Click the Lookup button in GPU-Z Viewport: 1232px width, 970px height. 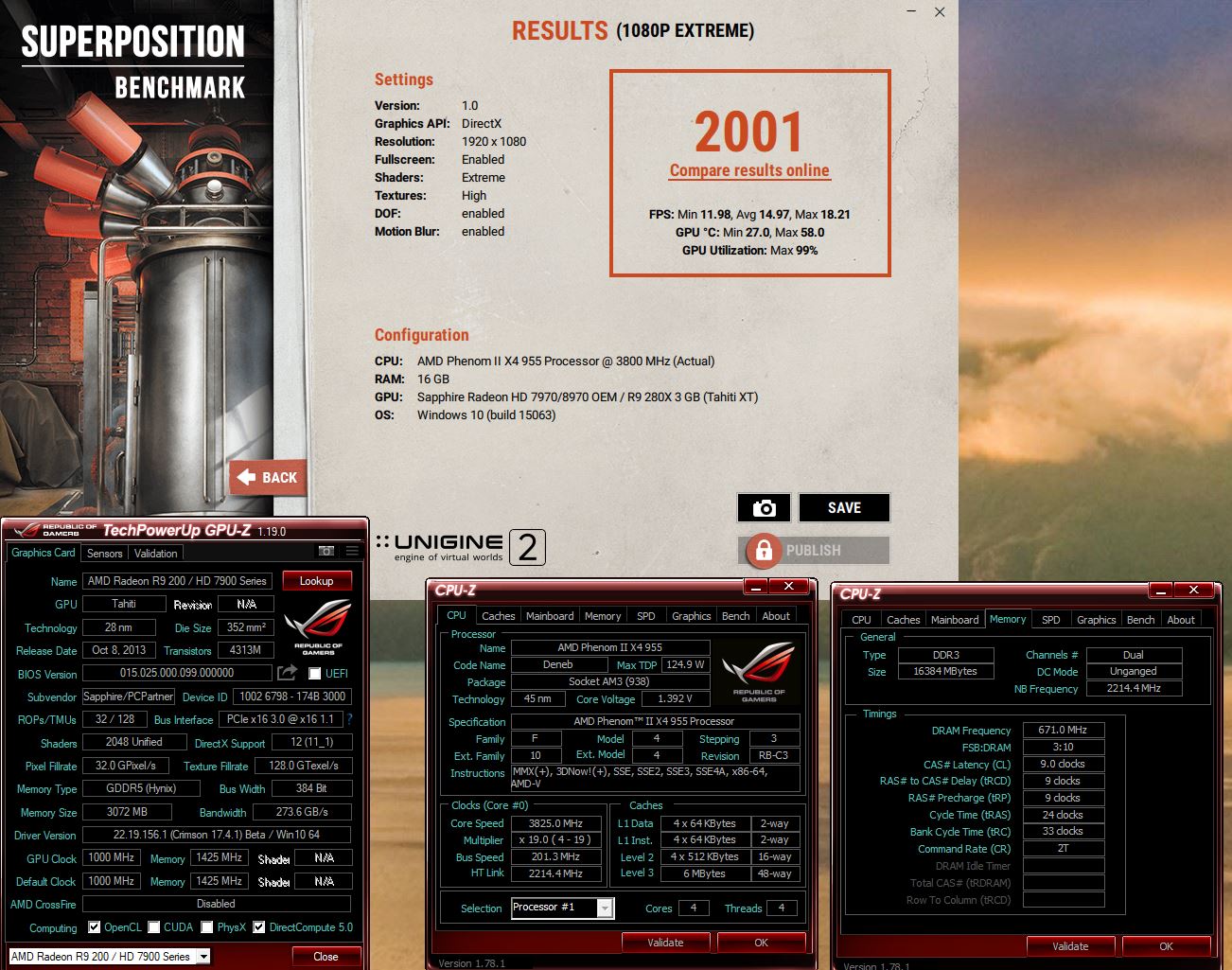(x=316, y=581)
